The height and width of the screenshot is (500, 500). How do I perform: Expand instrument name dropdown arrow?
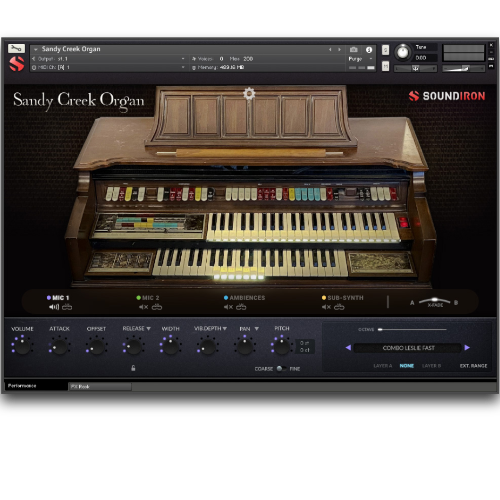(36, 49)
